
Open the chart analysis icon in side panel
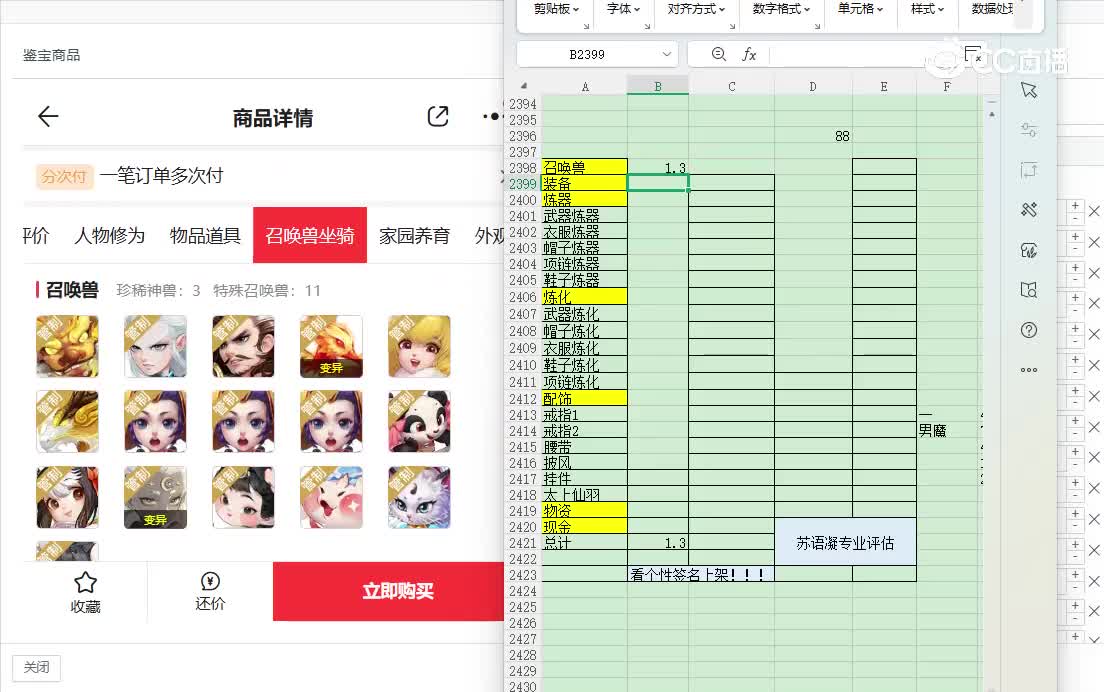pyautogui.click(x=1029, y=250)
